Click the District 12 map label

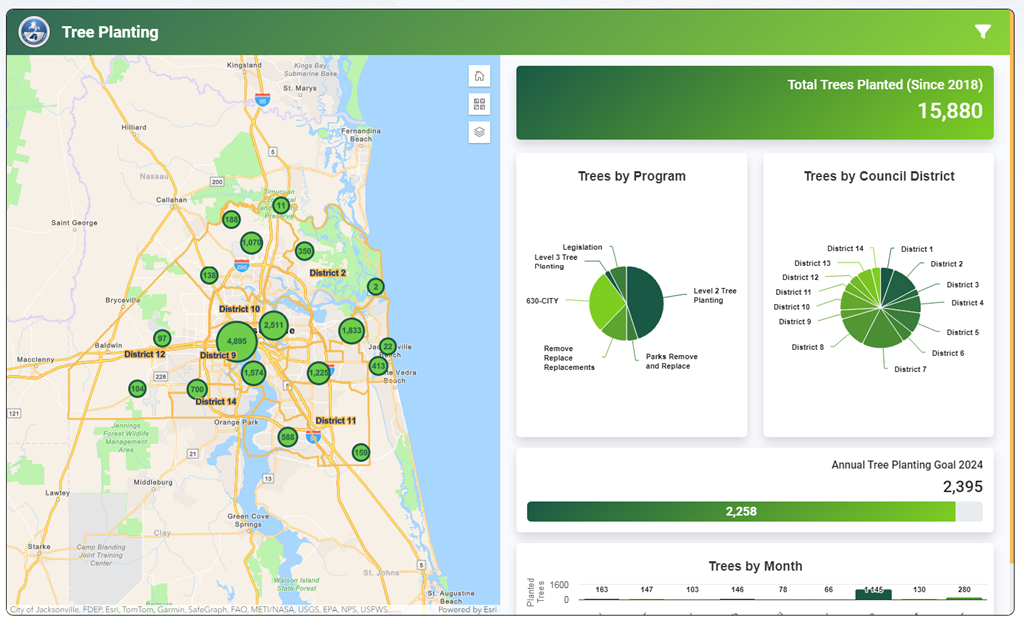(x=144, y=354)
